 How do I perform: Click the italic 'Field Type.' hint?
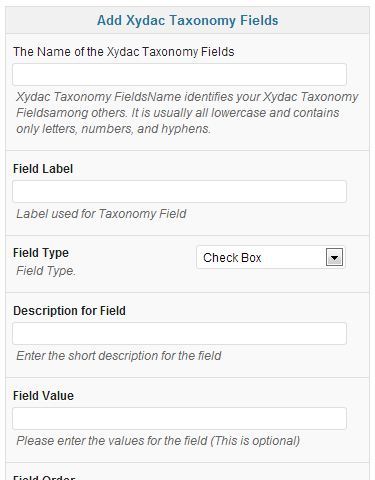click(x=46, y=271)
